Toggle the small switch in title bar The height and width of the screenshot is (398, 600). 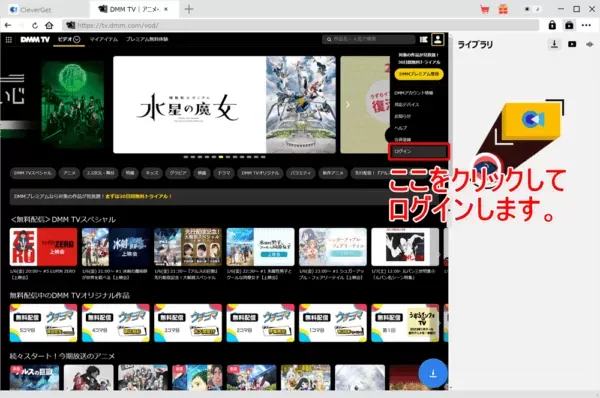(532, 9)
